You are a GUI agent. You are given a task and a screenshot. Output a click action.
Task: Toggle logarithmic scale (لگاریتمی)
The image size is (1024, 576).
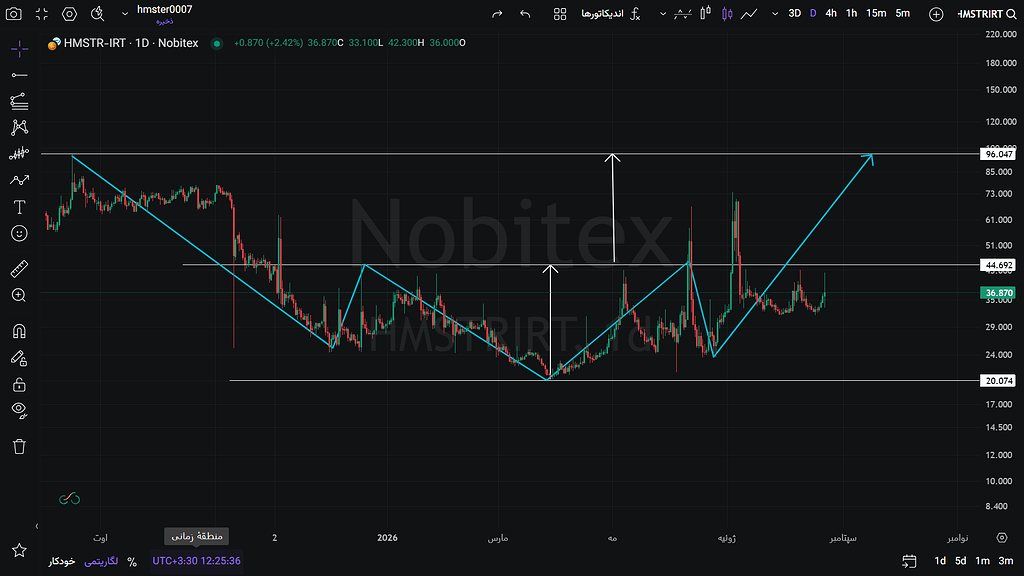pos(101,562)
